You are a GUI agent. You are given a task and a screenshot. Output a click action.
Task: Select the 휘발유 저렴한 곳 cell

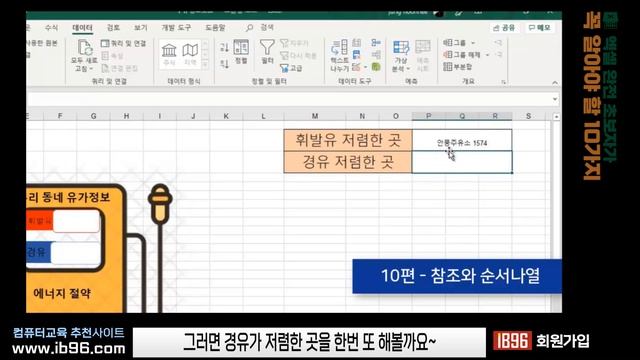click(348, 140)
